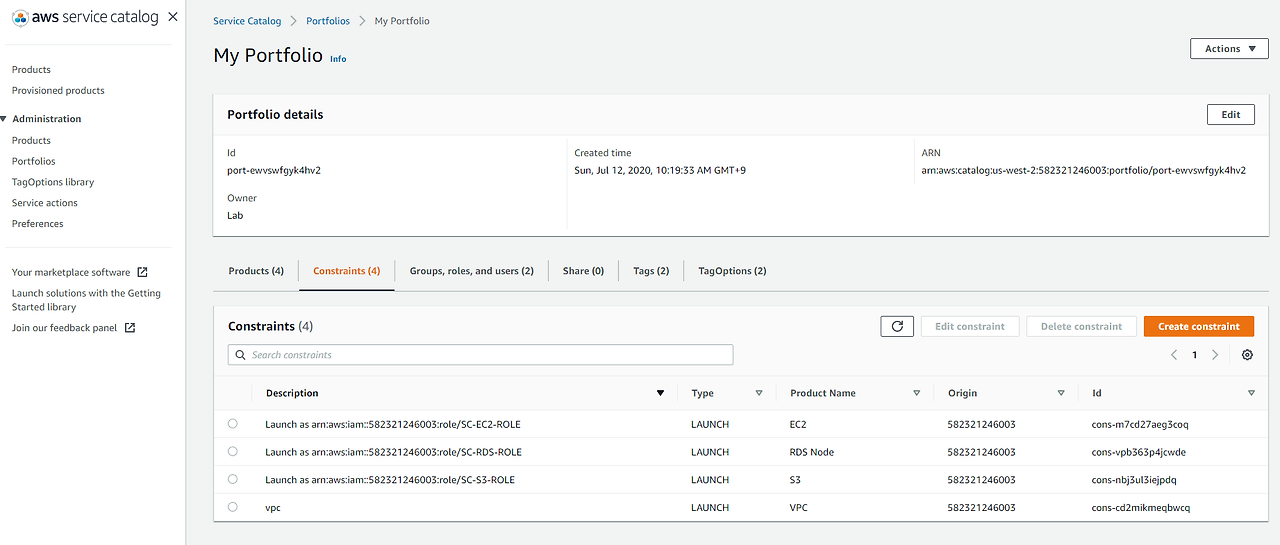Viewport: 1280px width, 545px height.
Task: Sort constraints by Description column arrow
Action: 660,393
